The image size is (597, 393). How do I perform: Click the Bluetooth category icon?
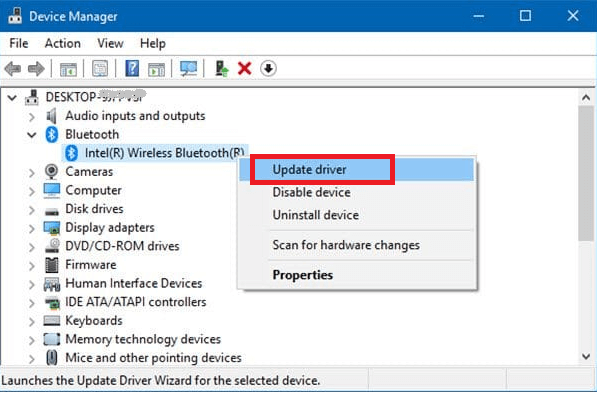[x=51, y=134]
